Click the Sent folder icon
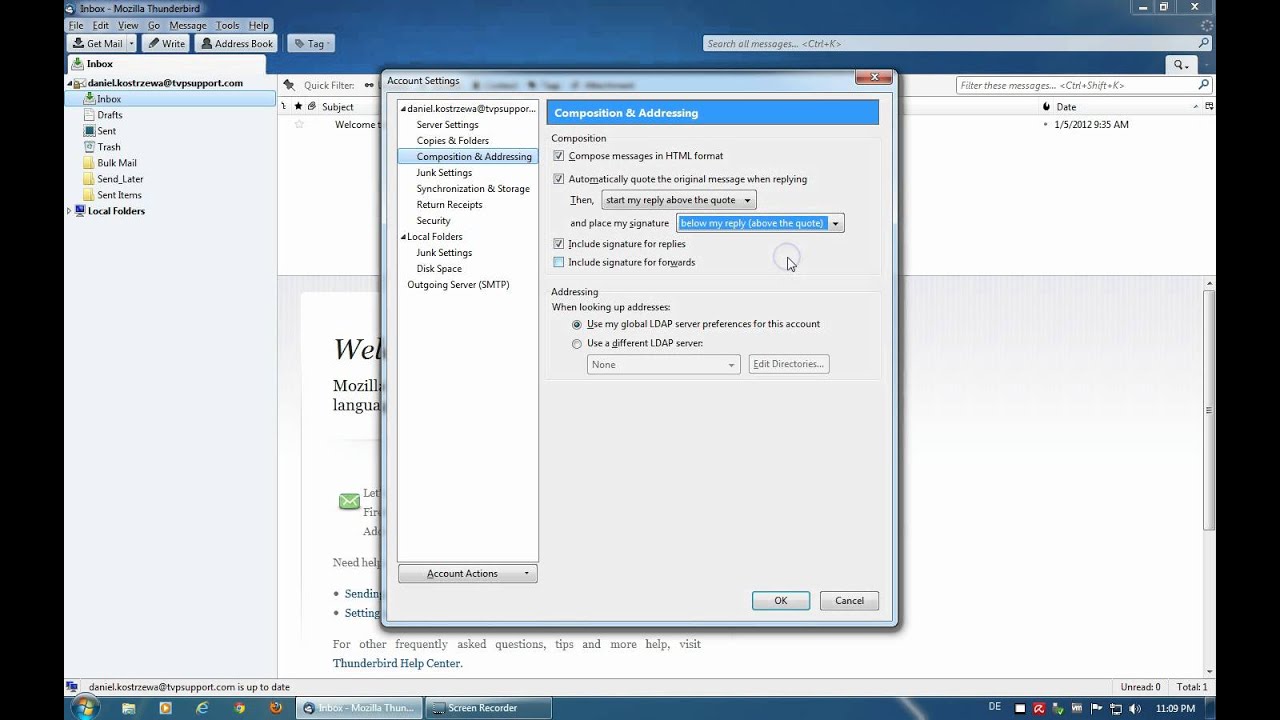This screenshot has width=1280, height=720. [x=89, y=131]
